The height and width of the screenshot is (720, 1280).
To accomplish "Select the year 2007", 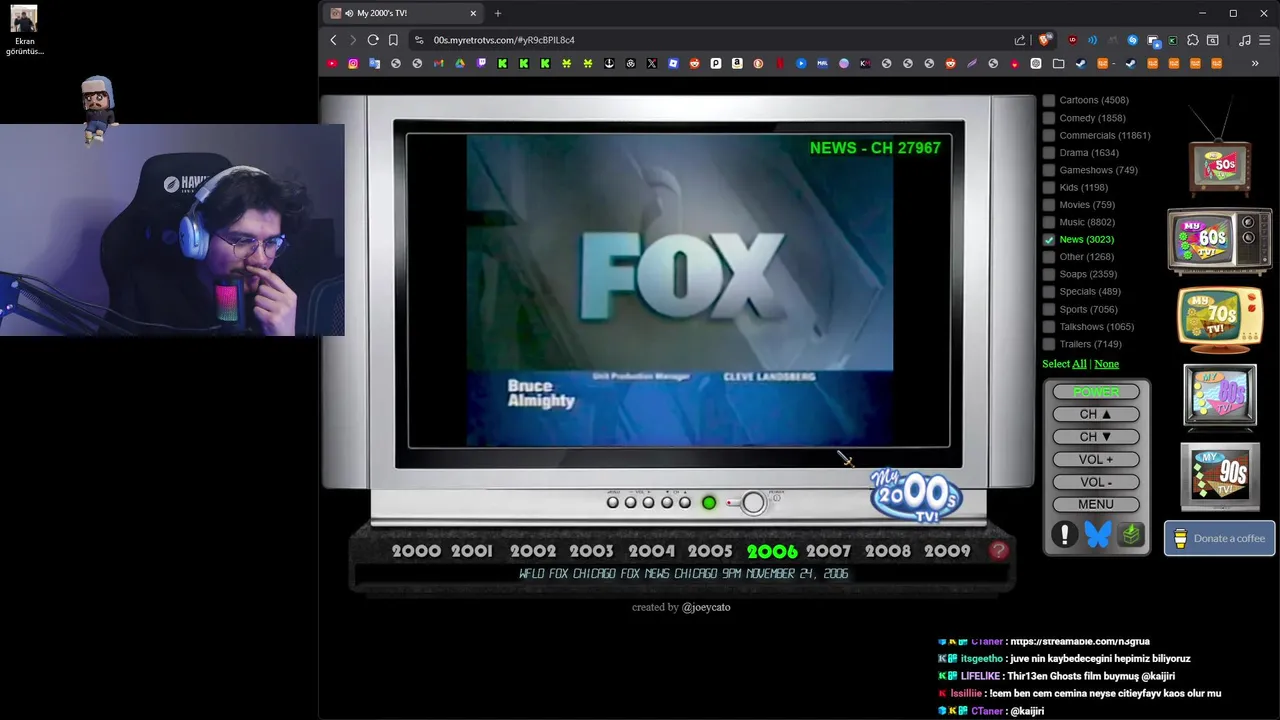I will (829, 551).
